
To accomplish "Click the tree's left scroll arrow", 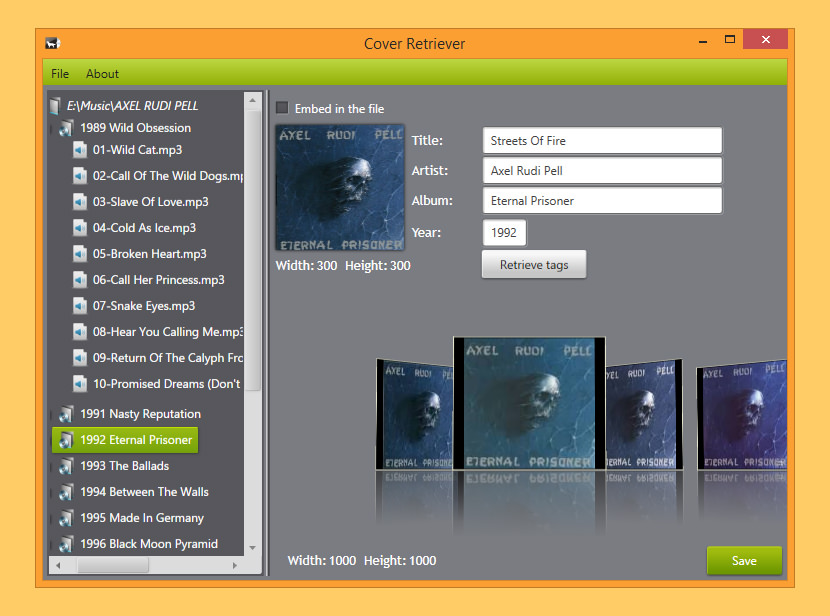I will (58, 565).
